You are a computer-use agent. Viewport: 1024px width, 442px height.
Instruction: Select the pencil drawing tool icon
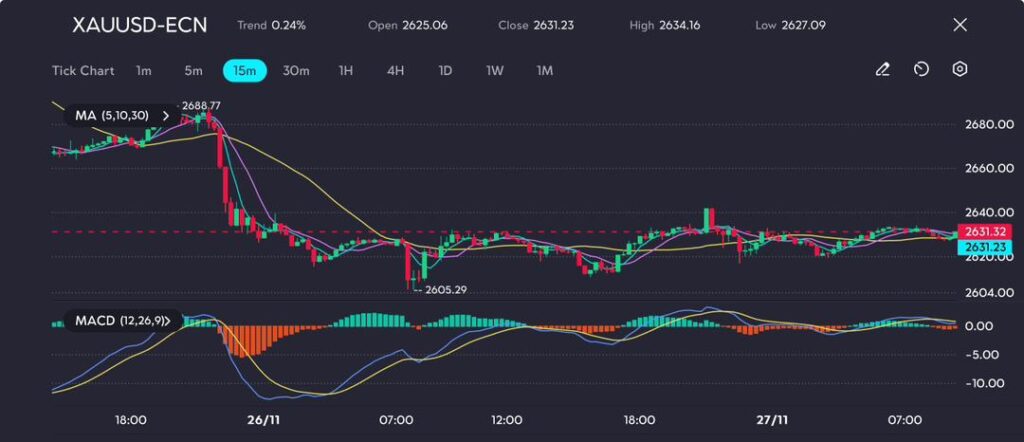(x=882, y=70)
